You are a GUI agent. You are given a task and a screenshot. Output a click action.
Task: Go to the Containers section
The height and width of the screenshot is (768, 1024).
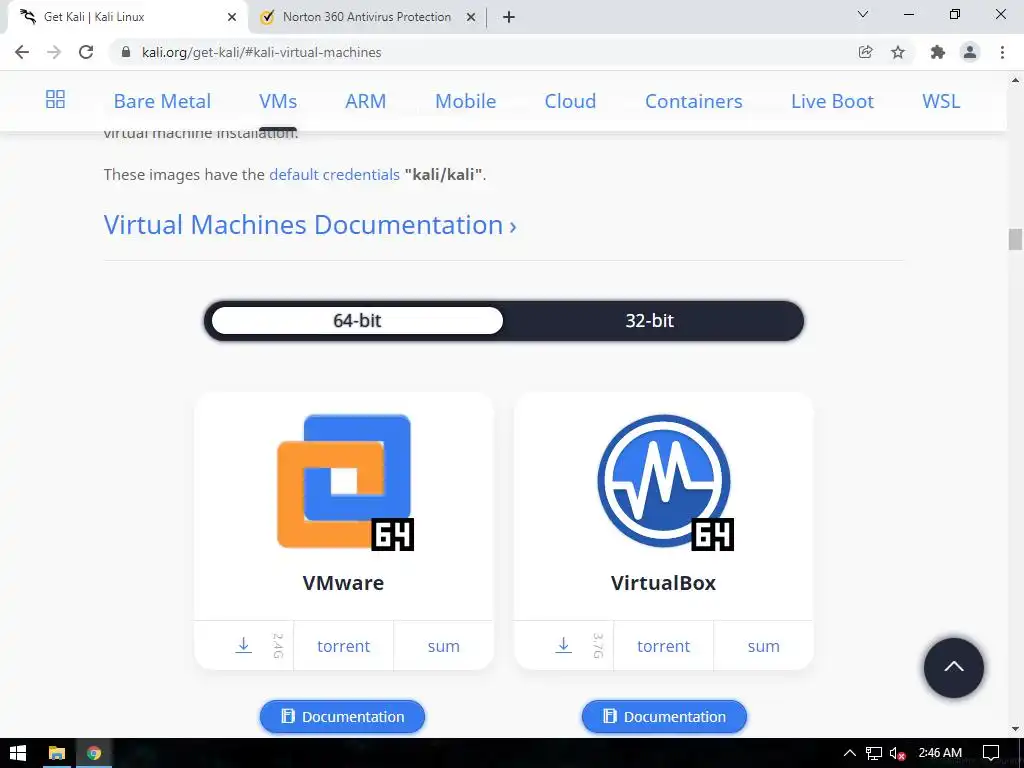point(694,101)
